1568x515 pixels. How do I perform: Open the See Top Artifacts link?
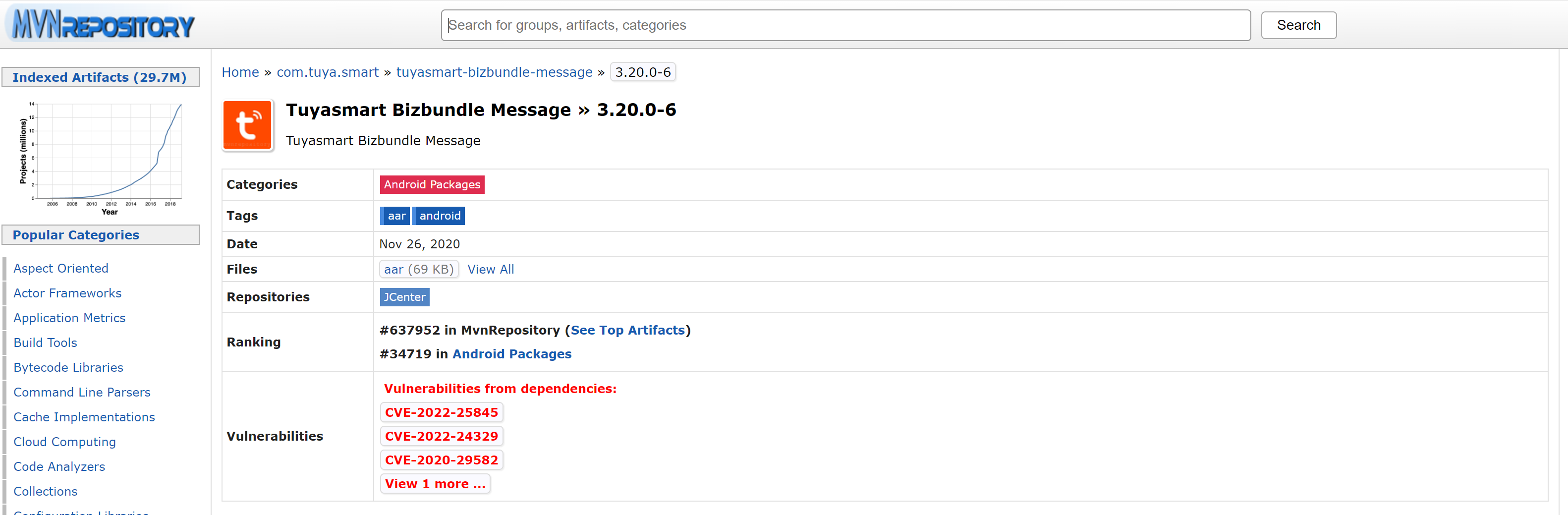(x=627, y=330)
